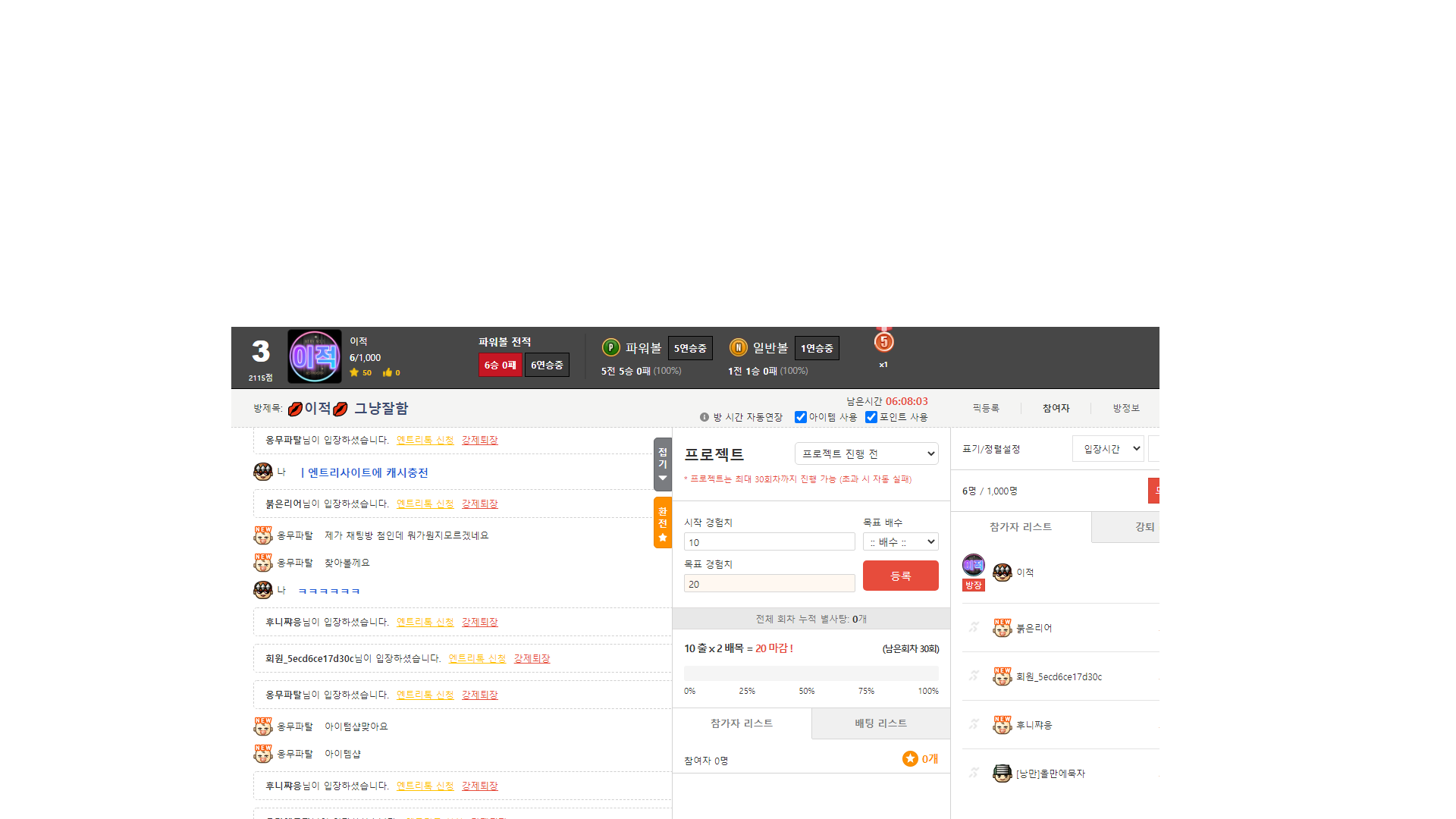Click 엔트리톡 신청 for 회원_5ecd6ce17d30c
This screenshot has width=1456, height=819.
477,658
